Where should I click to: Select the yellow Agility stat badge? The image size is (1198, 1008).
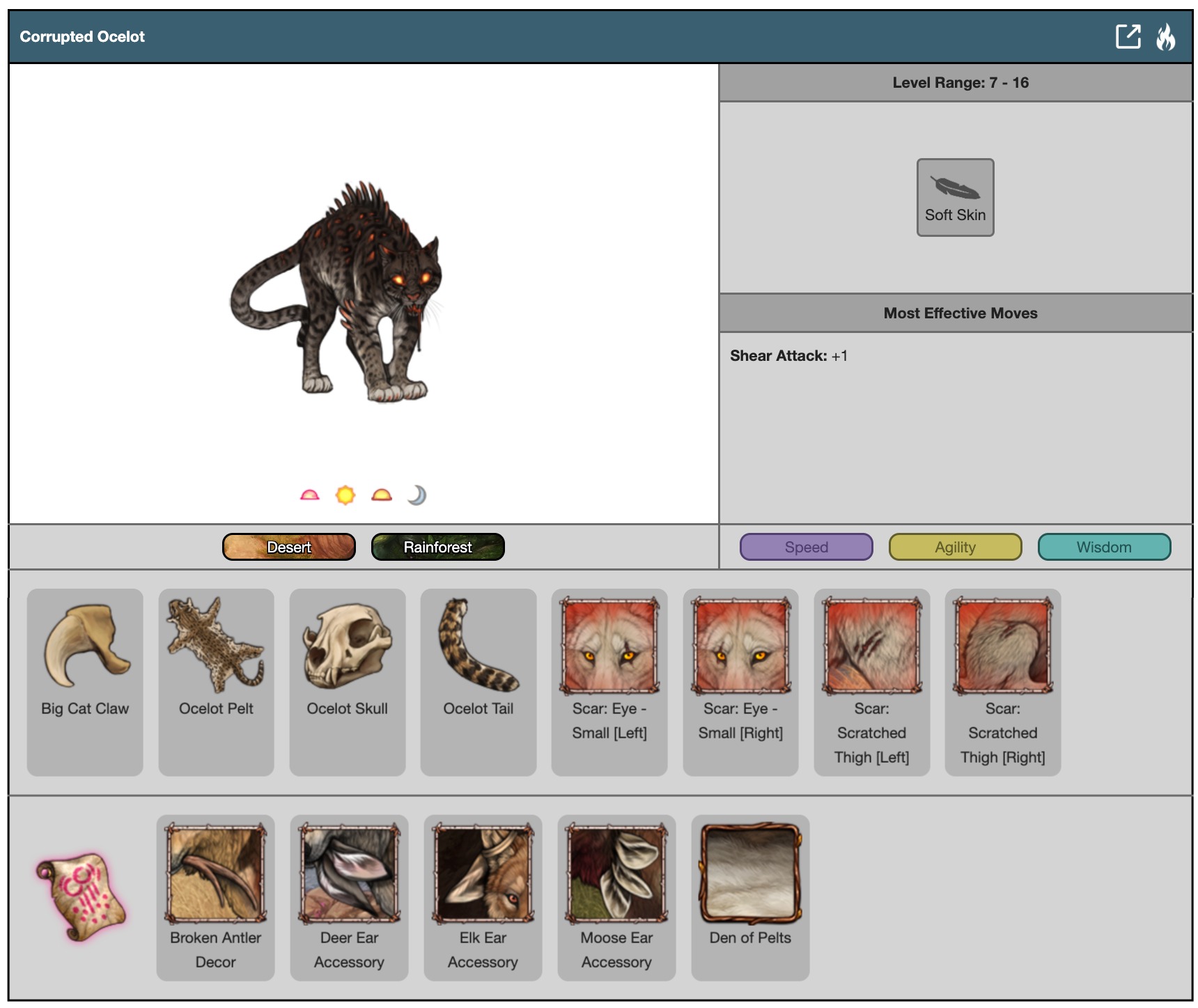955,547
